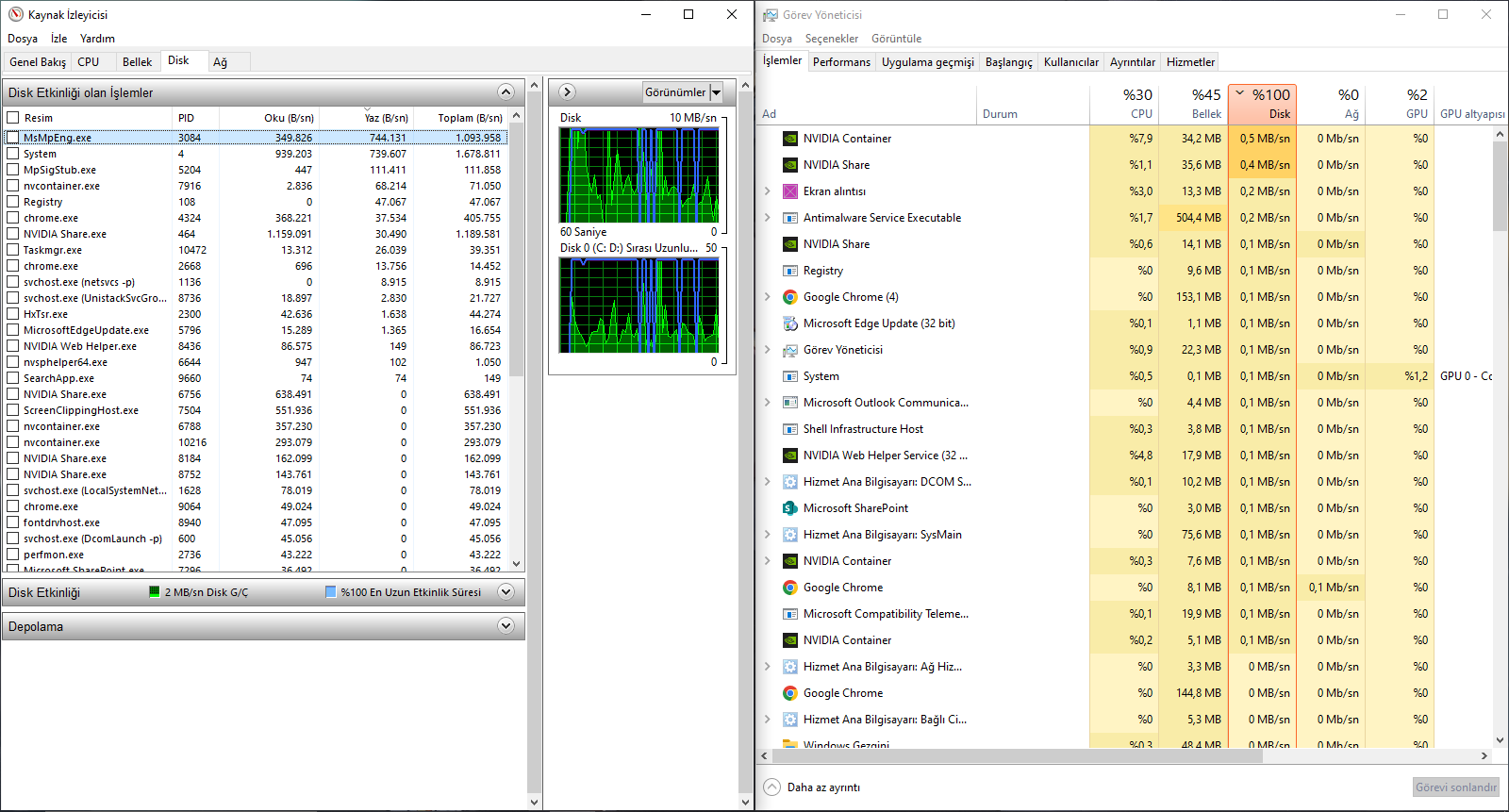Switch to Genel Bakış tab

38,62
